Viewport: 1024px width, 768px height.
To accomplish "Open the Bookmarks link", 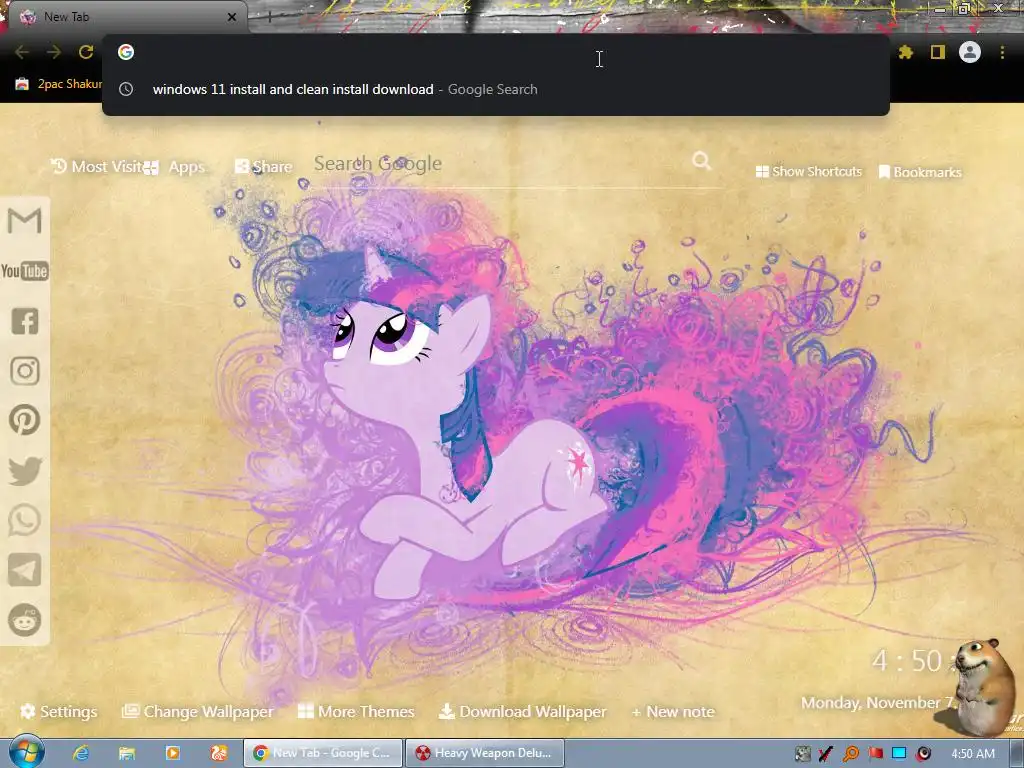I will pos(920,172).
